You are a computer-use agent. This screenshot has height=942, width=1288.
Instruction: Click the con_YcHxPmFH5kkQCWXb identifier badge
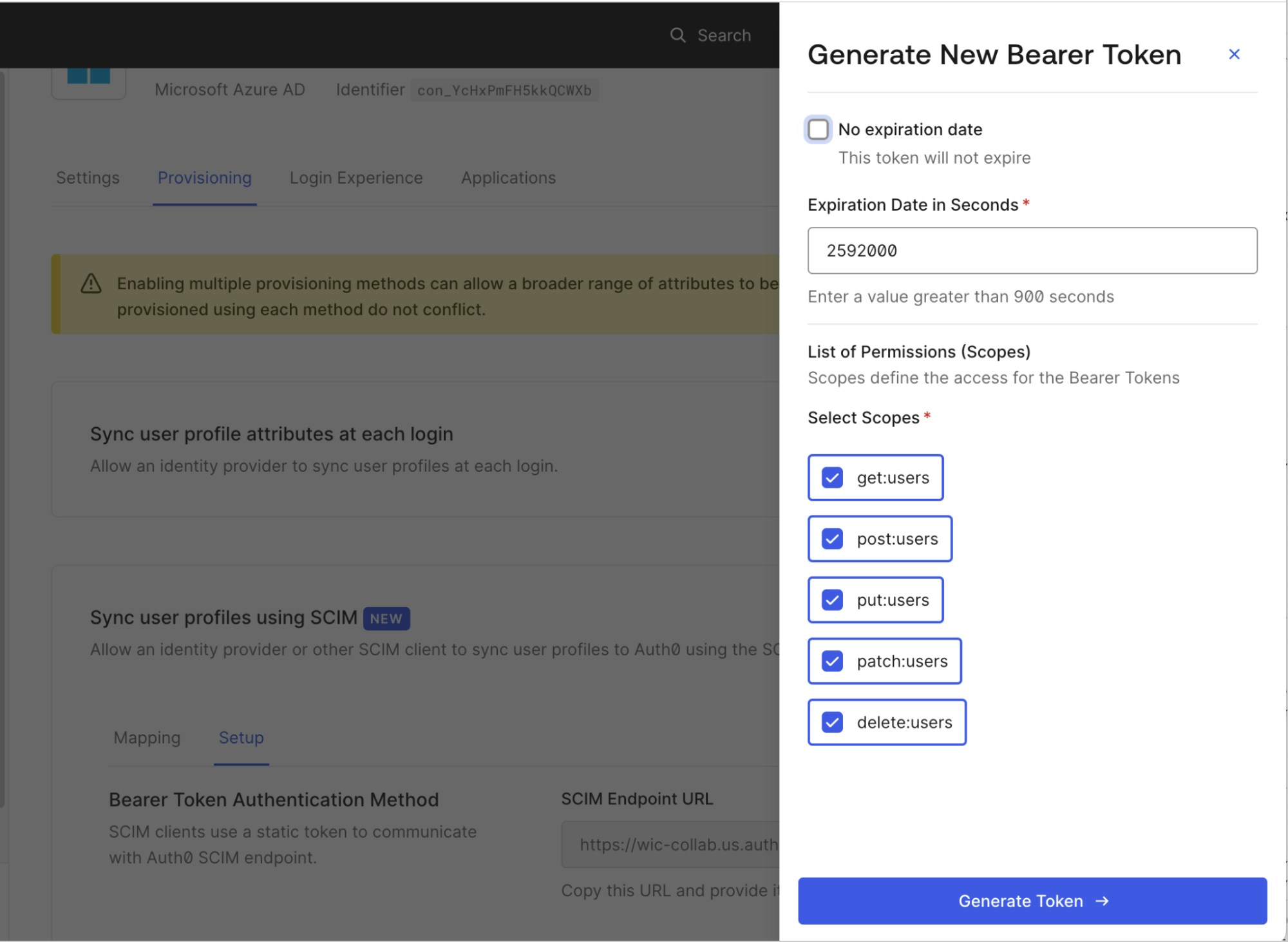[x=503, y=90]
